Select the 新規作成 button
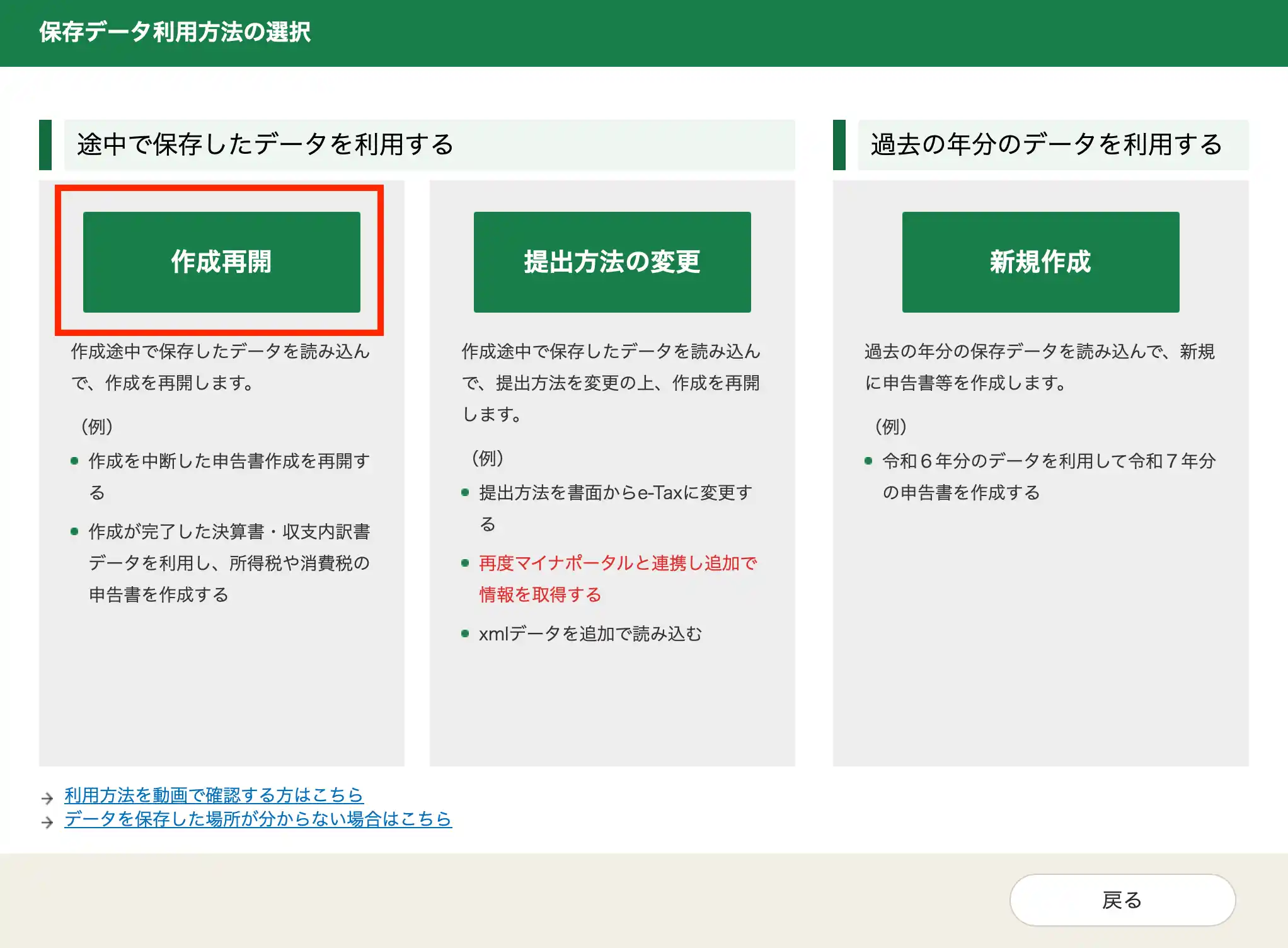Screen dimensions: 1288x948 (x=1040, y=262)
